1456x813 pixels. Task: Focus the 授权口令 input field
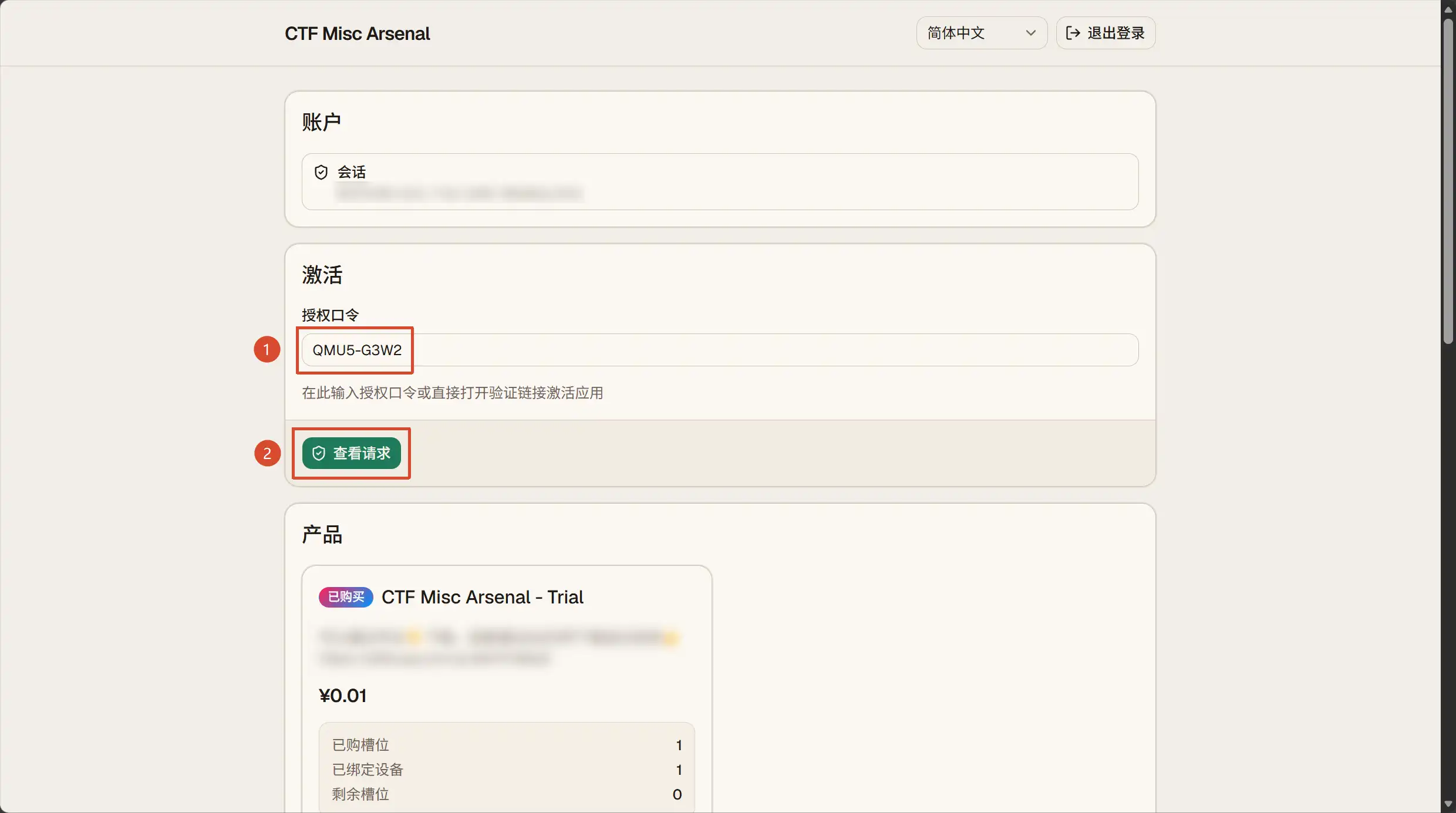point(720,350)
